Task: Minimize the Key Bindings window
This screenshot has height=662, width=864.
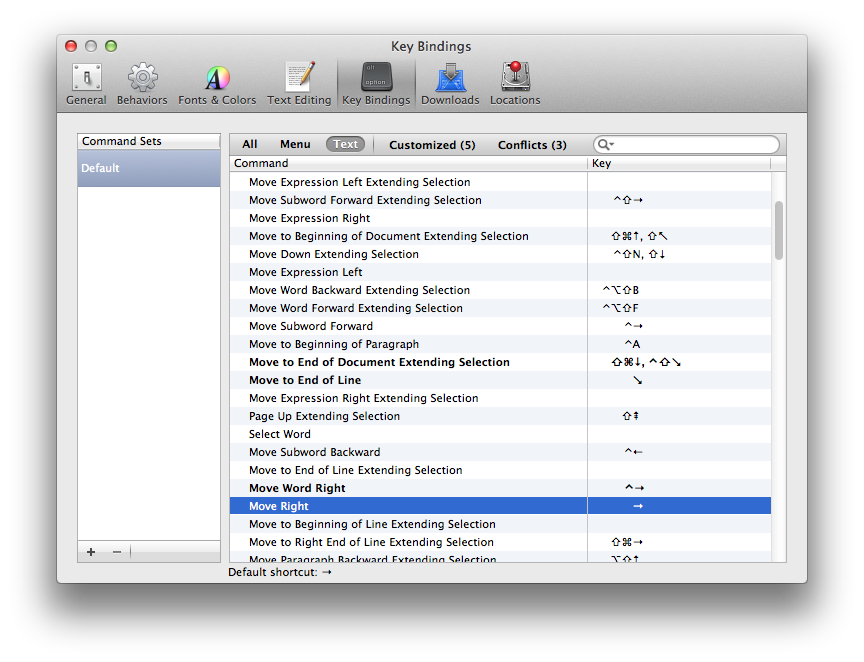Action: click(x=91, y=46)
